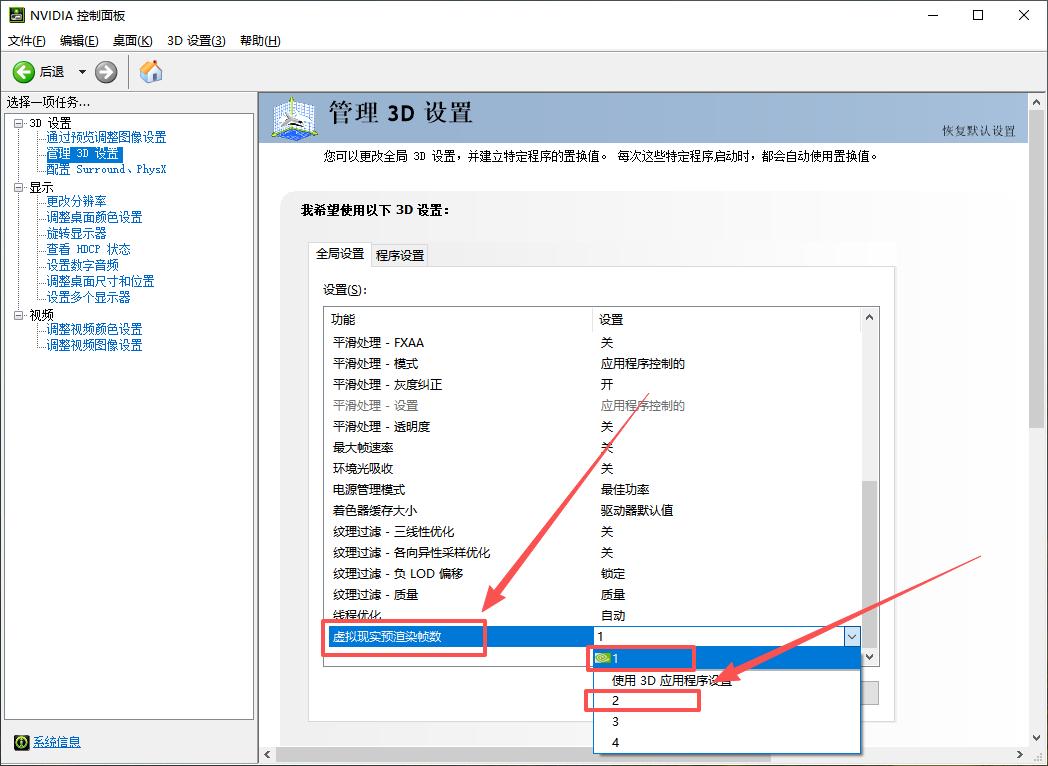
Task: Open the 3D 设置(3) menu
Action: [196, 41]
